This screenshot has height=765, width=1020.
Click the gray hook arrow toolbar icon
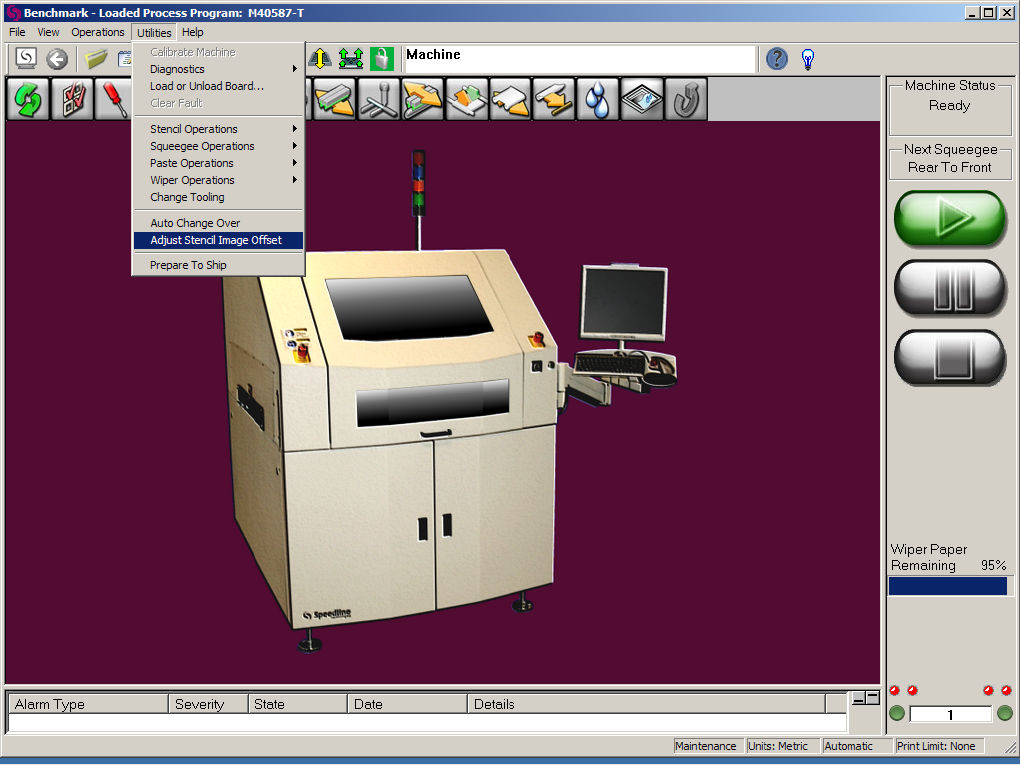click(686, 100)
